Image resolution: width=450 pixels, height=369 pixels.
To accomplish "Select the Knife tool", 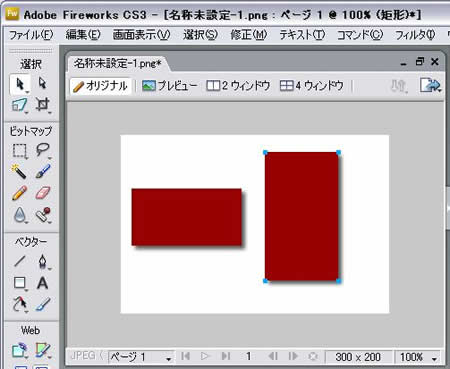I will (43, 304).
